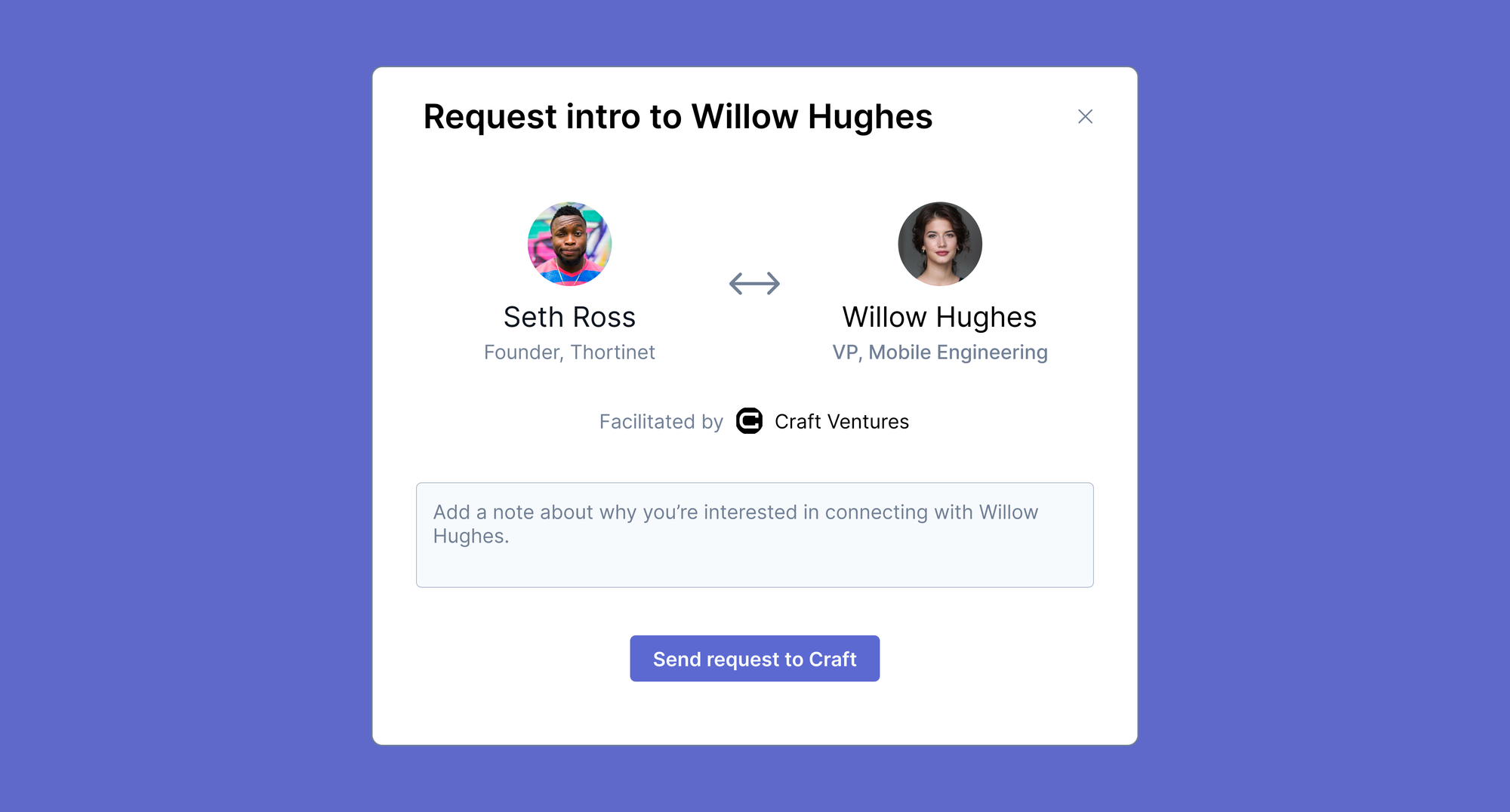Click the 'VP, Mobile Engineering' subtitle
Screen dimensions: 1510x812
tap(940, 352)
